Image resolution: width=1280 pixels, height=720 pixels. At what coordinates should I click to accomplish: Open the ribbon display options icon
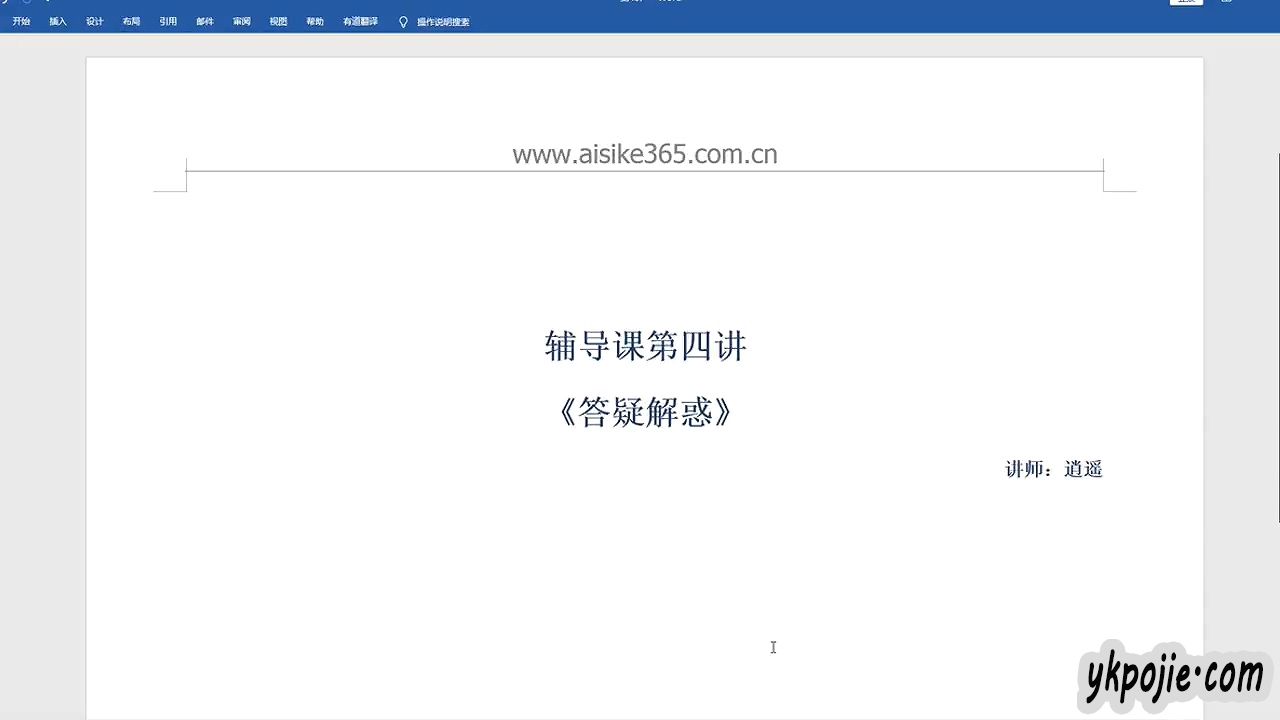1227,2
